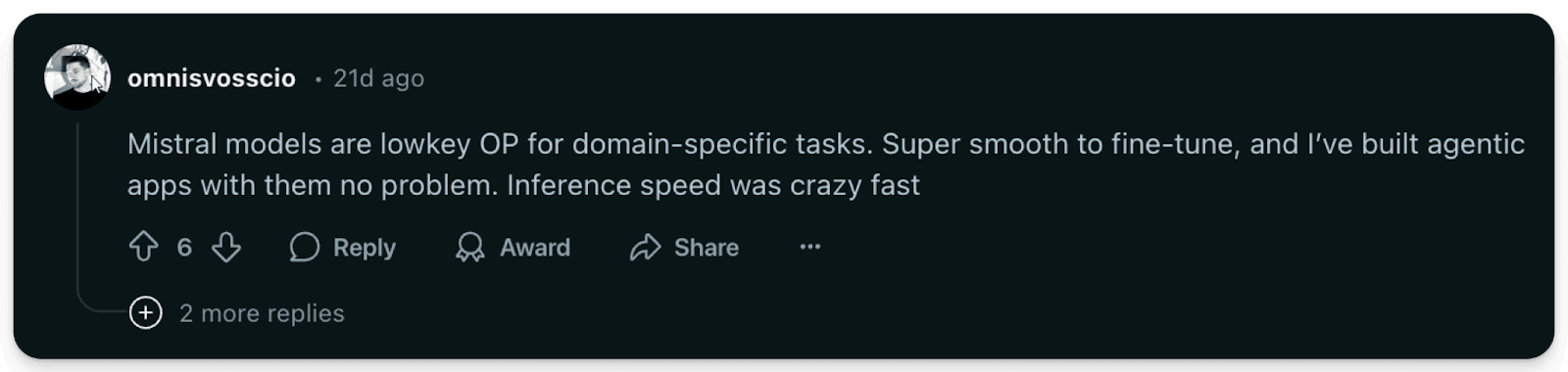Click the vote count number 6

click(184, 248)
